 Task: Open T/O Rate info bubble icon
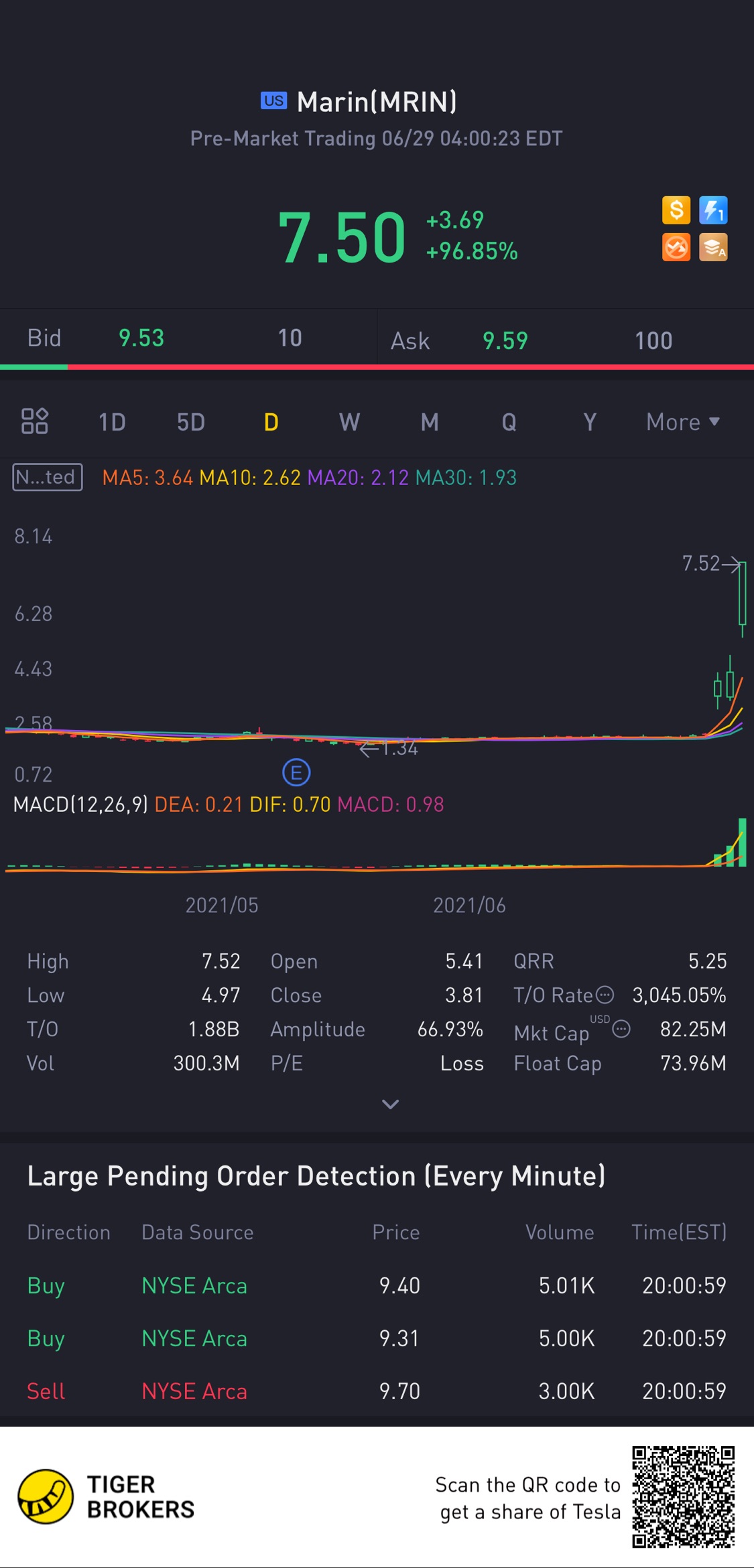pyautogui.click(x=605, y=995)
